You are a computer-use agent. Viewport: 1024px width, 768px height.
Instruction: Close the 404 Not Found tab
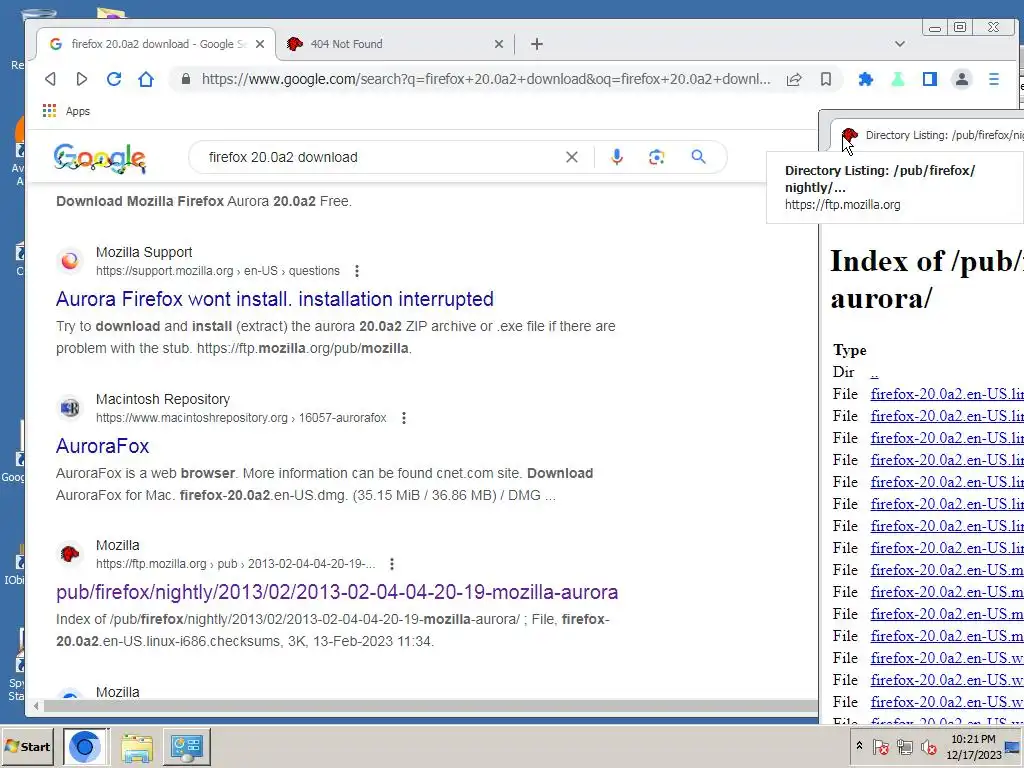point(499,44)
